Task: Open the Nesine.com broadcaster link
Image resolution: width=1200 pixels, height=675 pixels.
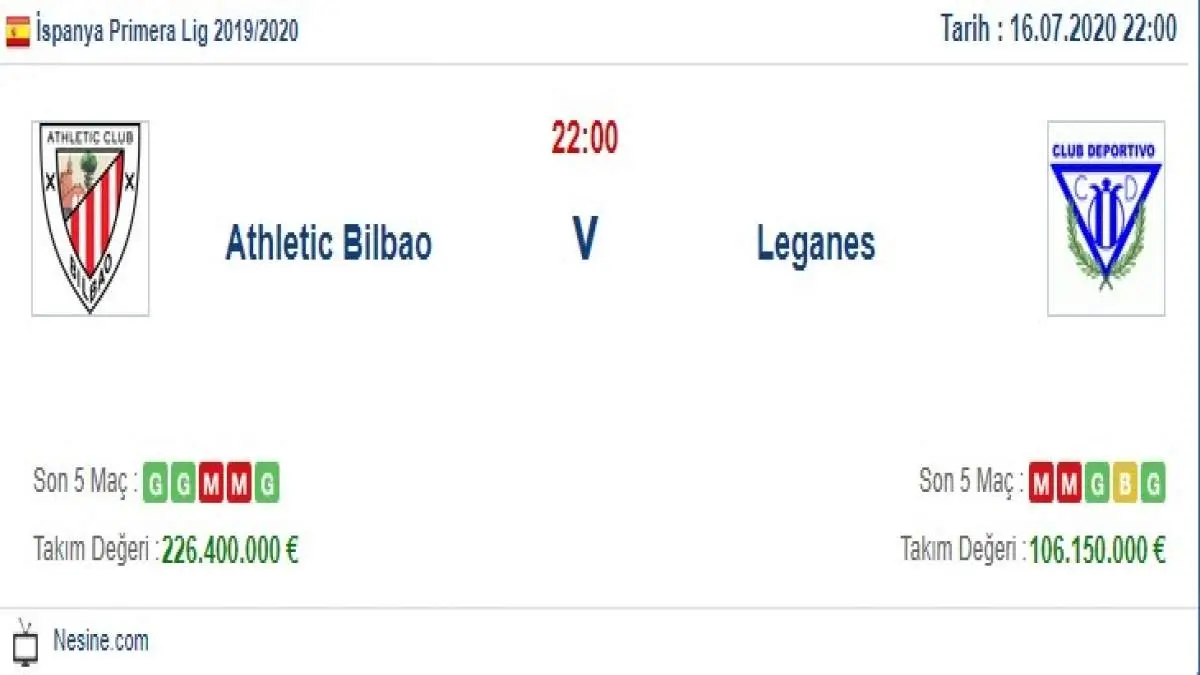Action: point(100,641)
